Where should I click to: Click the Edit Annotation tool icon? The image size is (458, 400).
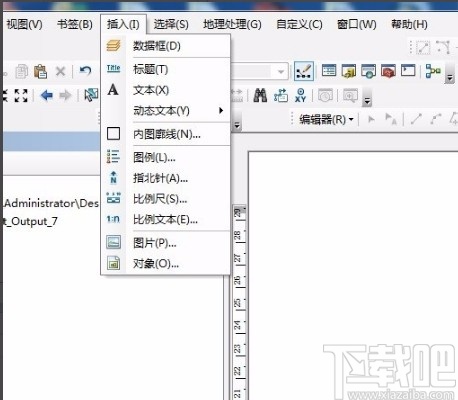(391, 119)
